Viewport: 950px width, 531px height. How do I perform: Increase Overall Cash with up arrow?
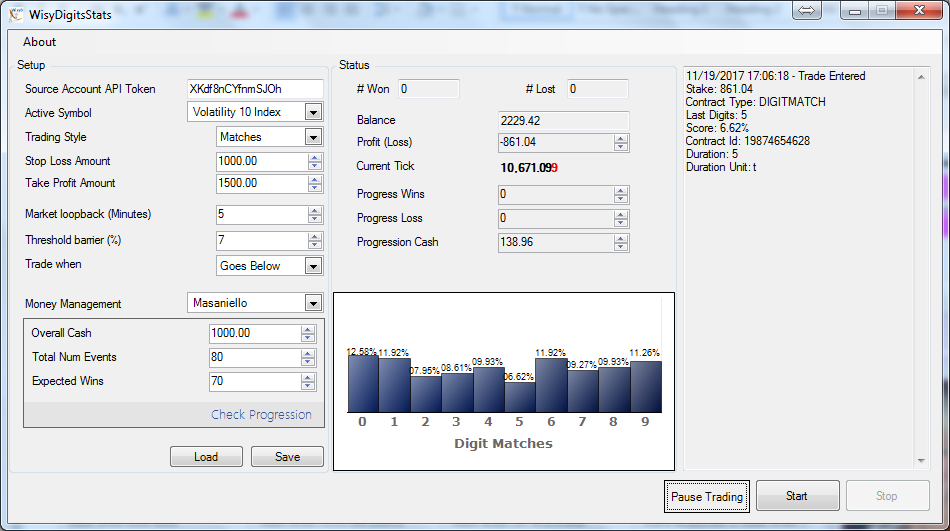(308, 330)
